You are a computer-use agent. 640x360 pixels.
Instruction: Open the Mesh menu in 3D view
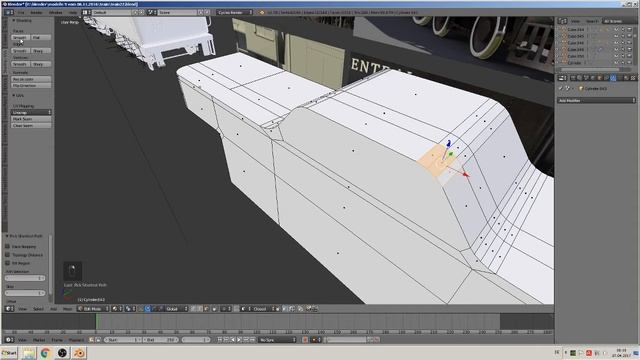[x=67, y=309]
